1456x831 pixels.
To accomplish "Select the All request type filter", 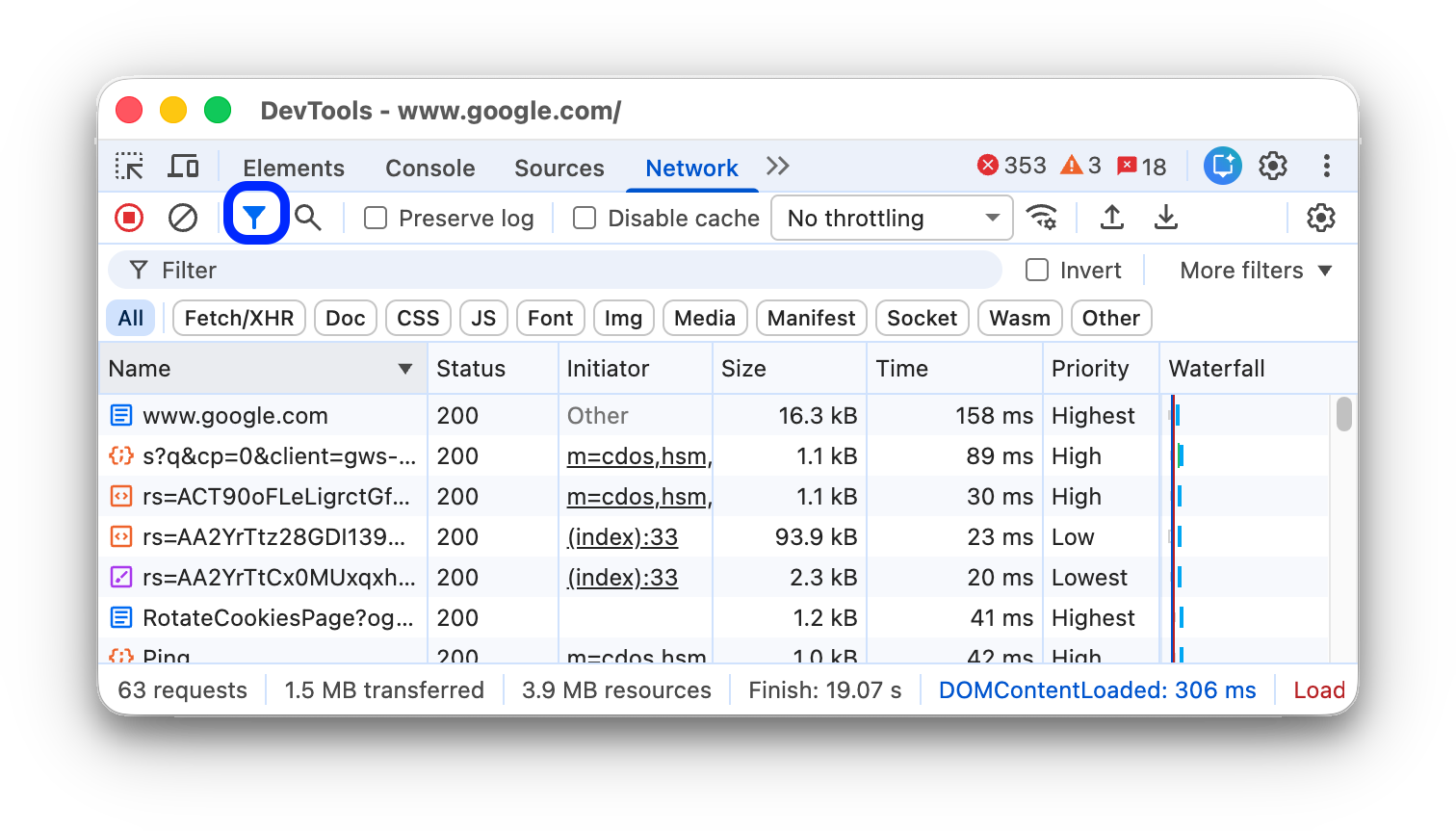I will [x=131, y=318].
